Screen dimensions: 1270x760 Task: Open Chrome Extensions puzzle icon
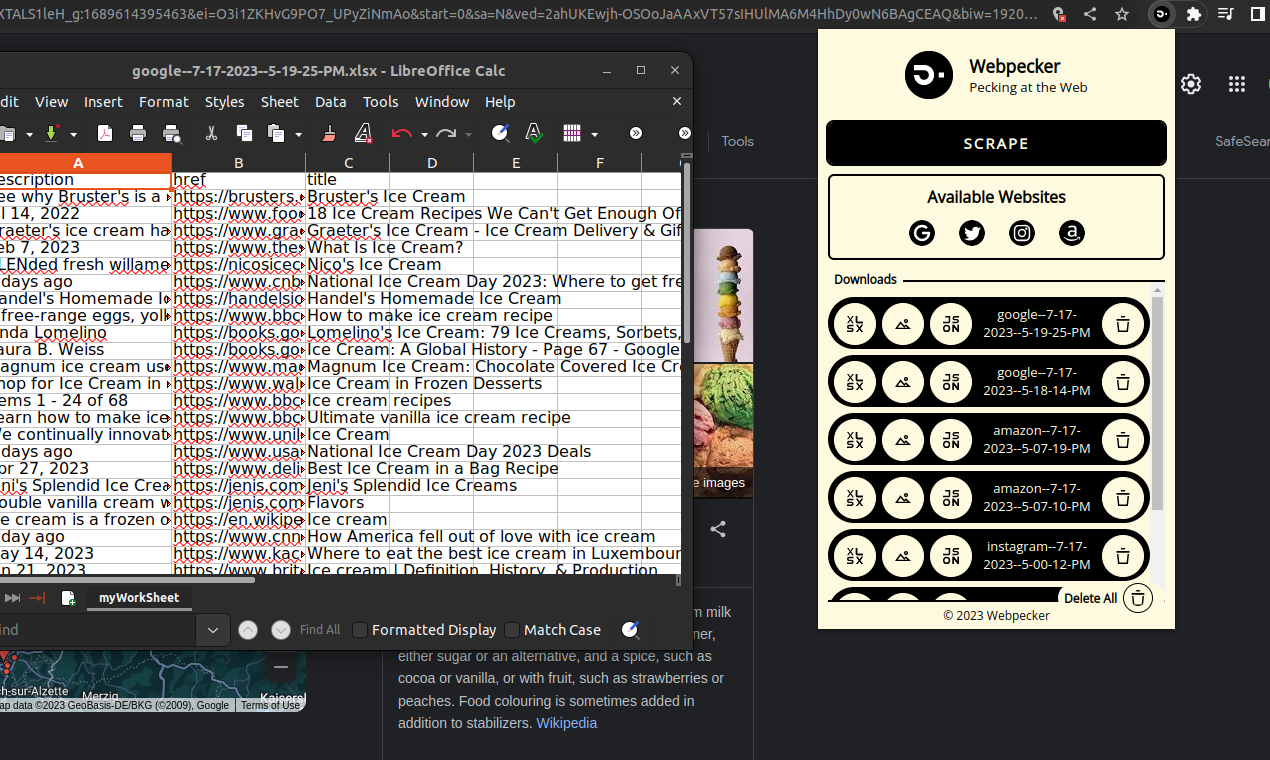point(1193,14)
